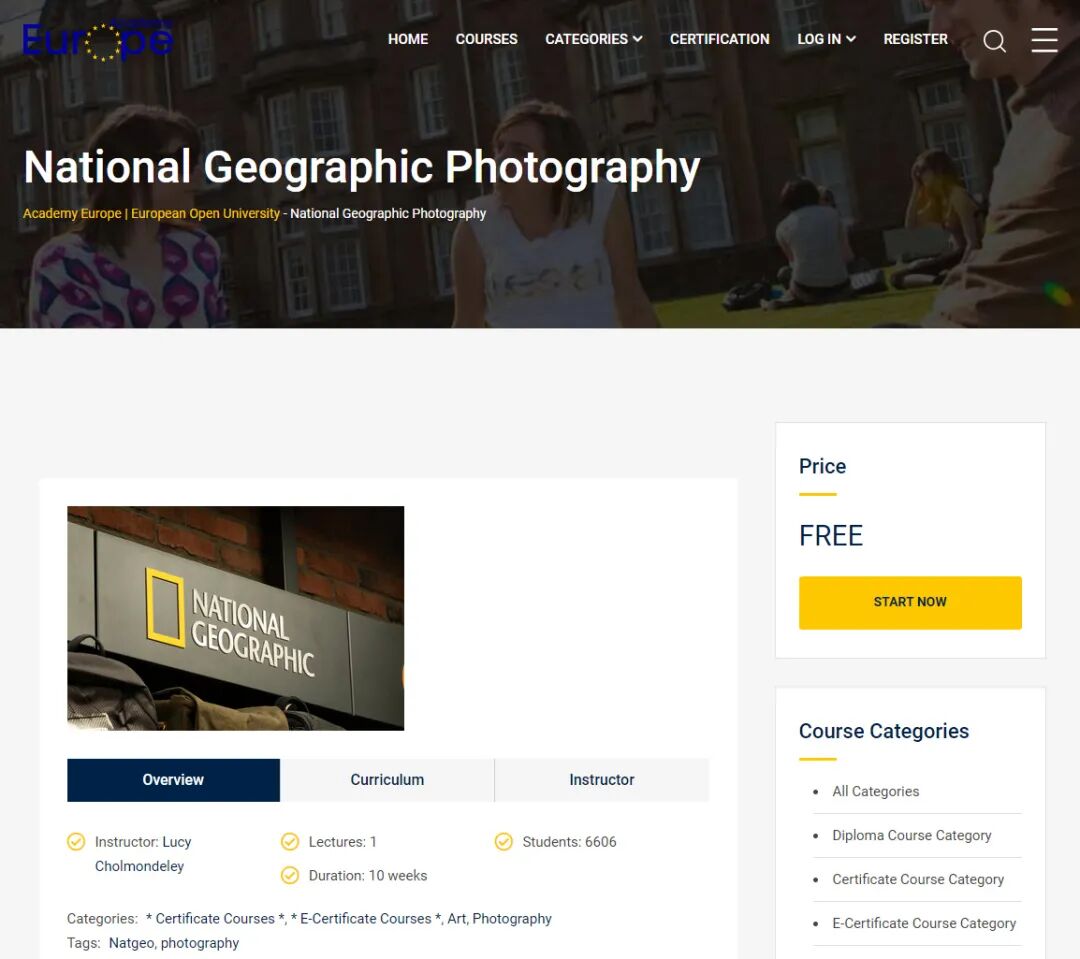Click the Academy Europe logo
1080x959 pixels.
[97, 40]
